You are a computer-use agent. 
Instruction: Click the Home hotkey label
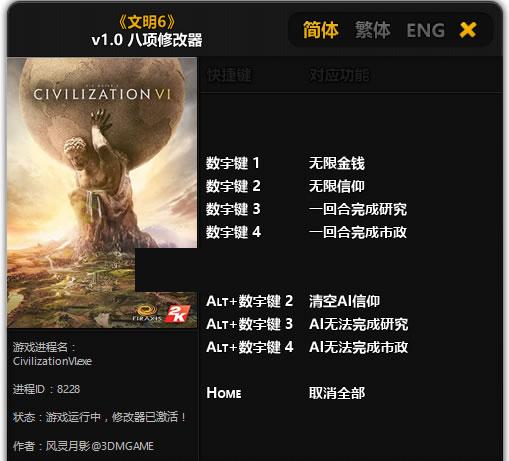tap(224, 393)
